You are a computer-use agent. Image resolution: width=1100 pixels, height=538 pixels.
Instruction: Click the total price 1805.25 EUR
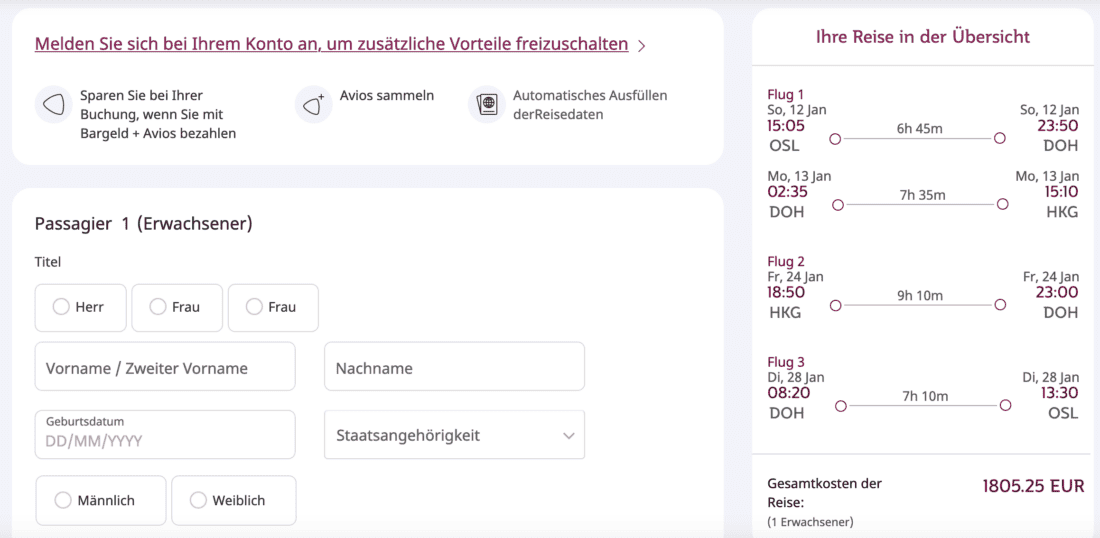[x=1033, y=486]
